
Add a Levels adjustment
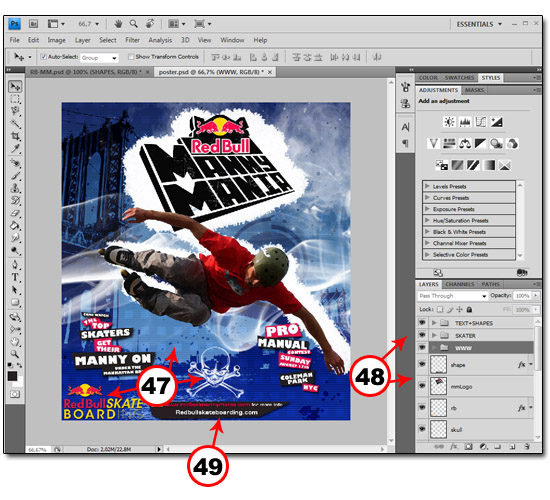[x=465, y=122]
